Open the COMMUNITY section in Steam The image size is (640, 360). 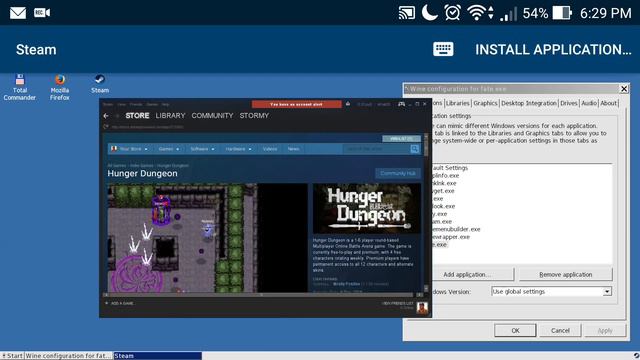coord(212,116)
